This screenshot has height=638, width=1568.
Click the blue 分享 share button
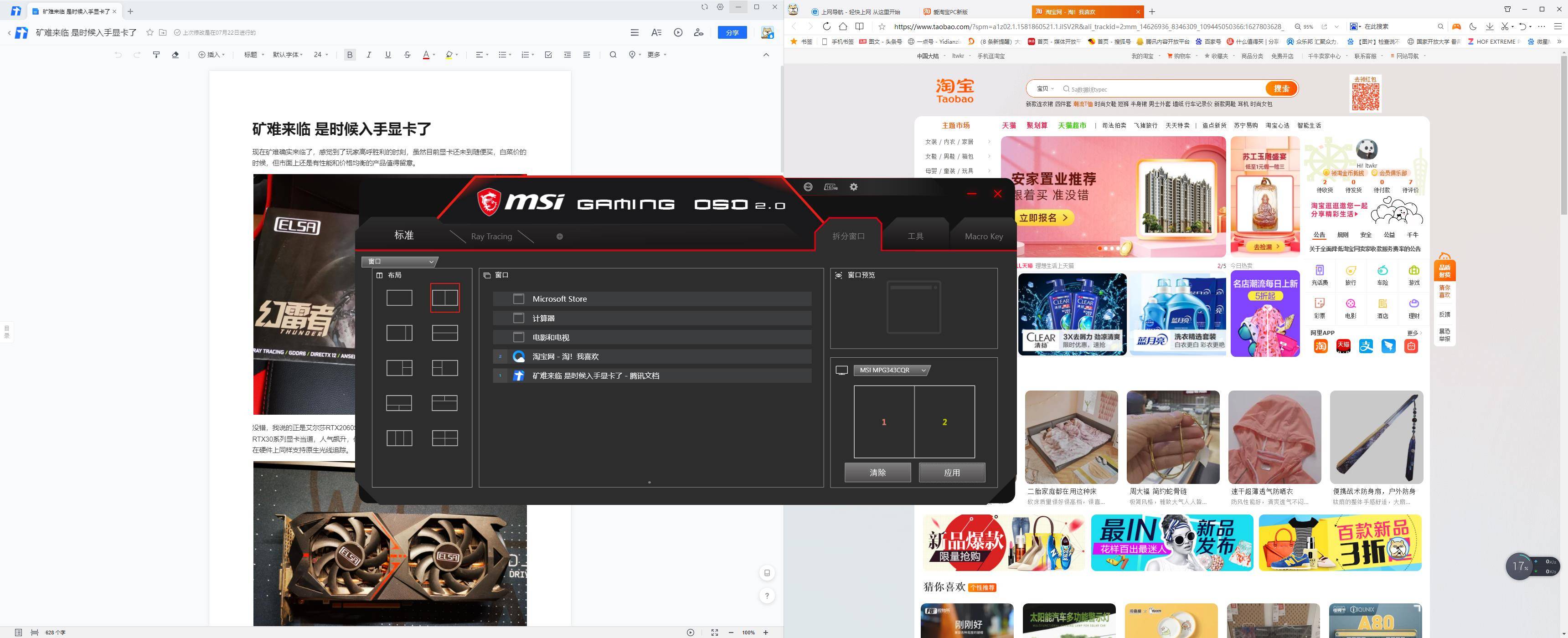pos(732,32)
